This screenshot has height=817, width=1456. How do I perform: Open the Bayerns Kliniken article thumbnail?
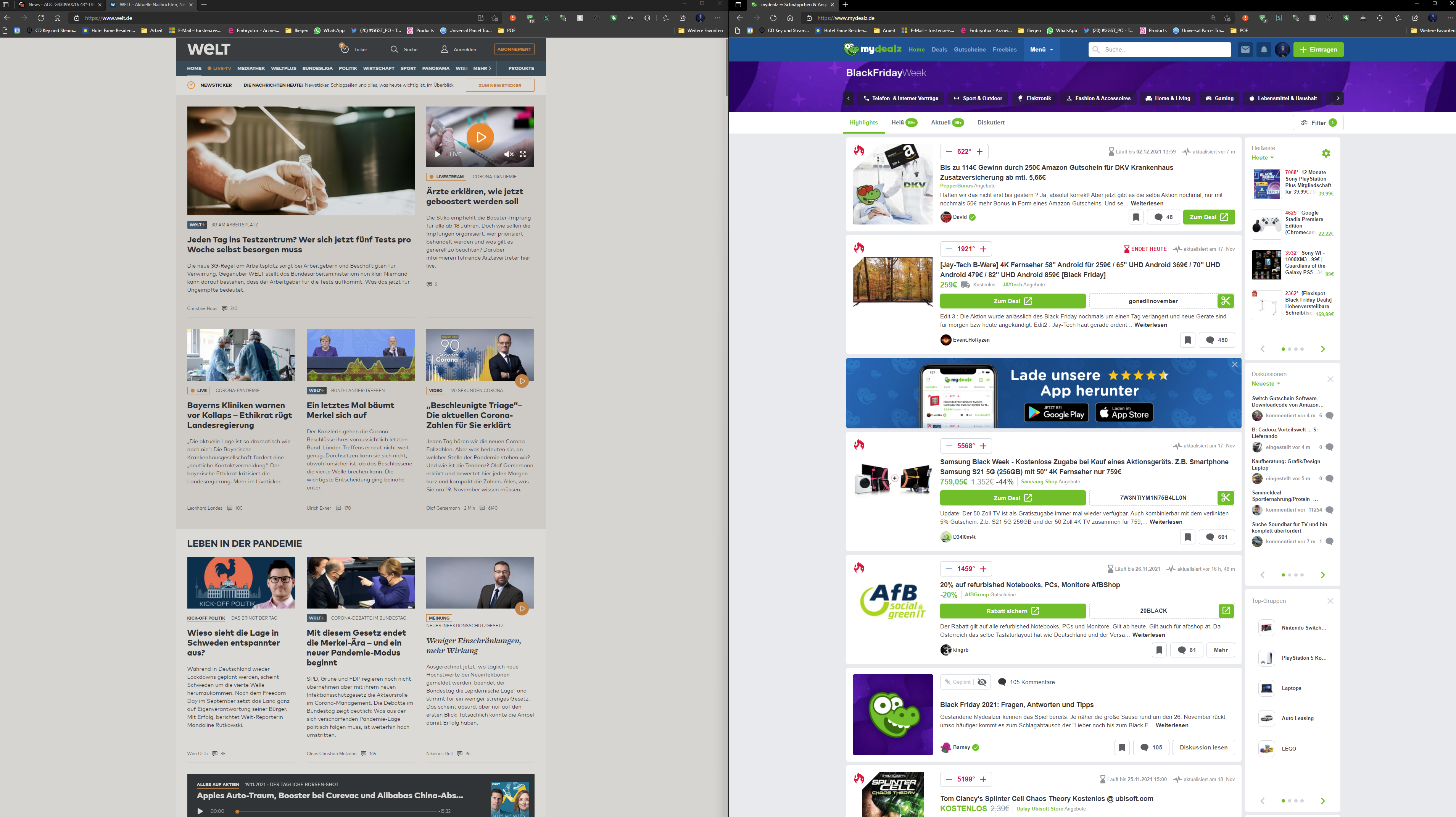[x=241, y=355]
